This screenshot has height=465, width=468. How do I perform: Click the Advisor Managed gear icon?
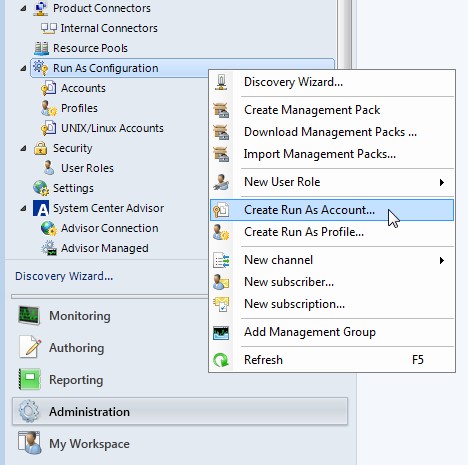[x=49, y=248]
